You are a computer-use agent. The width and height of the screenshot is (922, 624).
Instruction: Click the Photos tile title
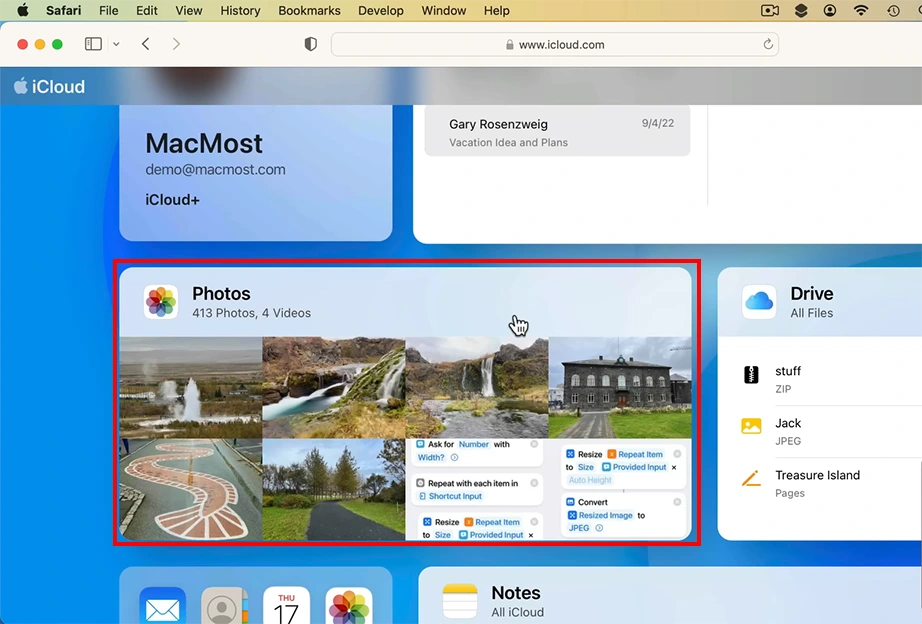tap(221, 293)
